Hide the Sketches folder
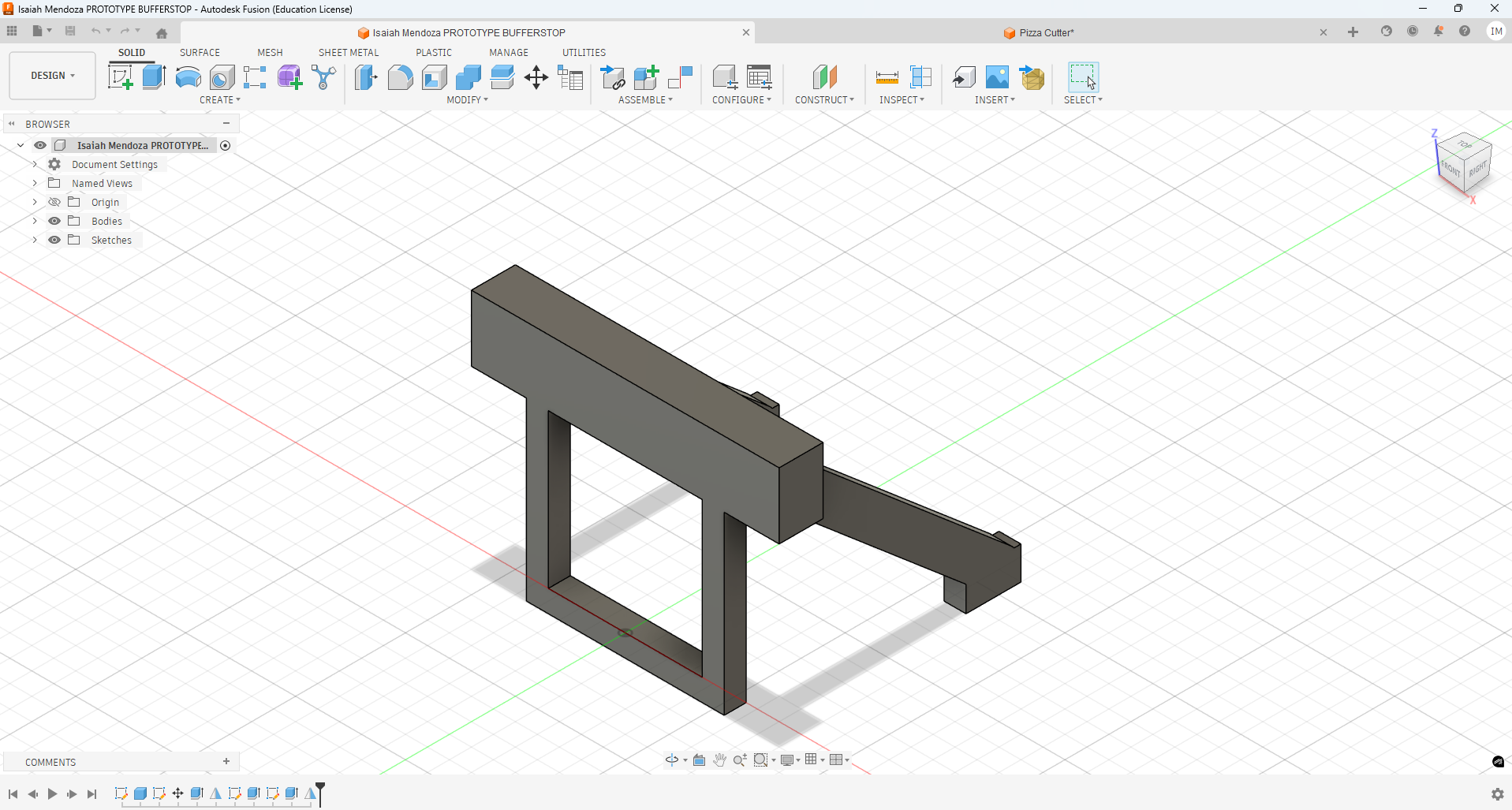Screen dimensions: 1512x810 click(54, 240)
